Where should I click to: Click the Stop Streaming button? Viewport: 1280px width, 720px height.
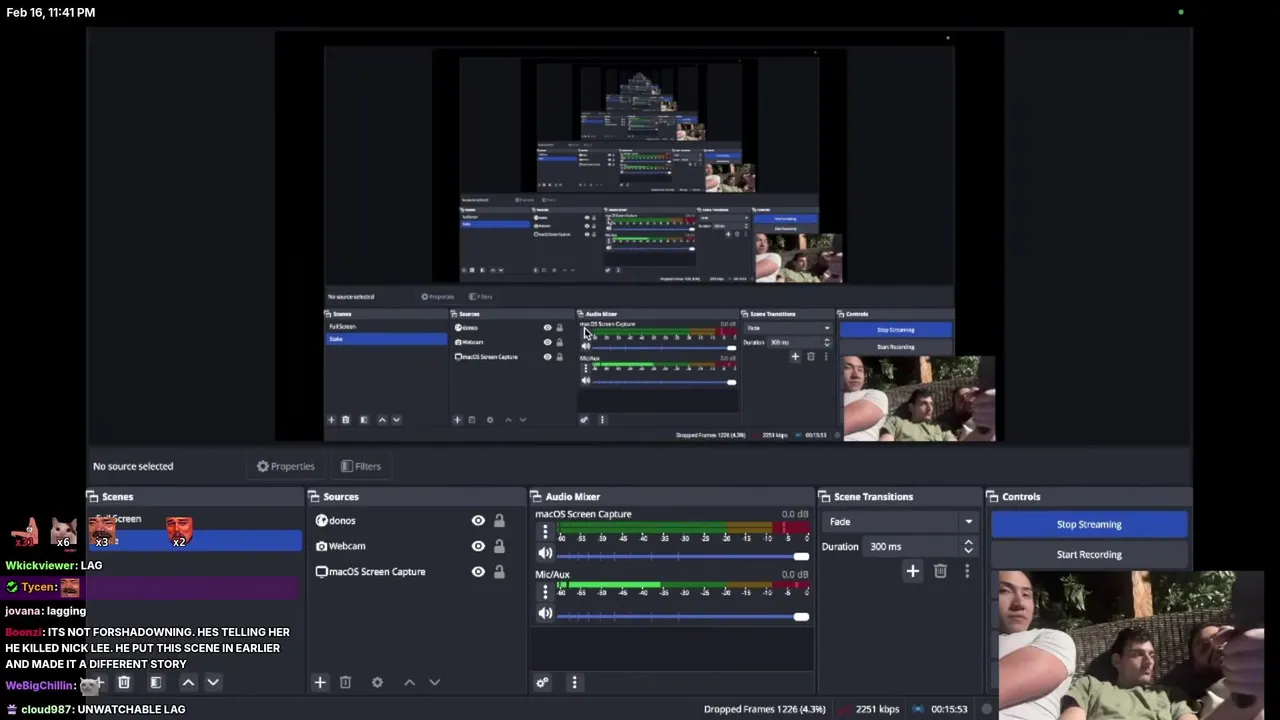point(1089,524)
